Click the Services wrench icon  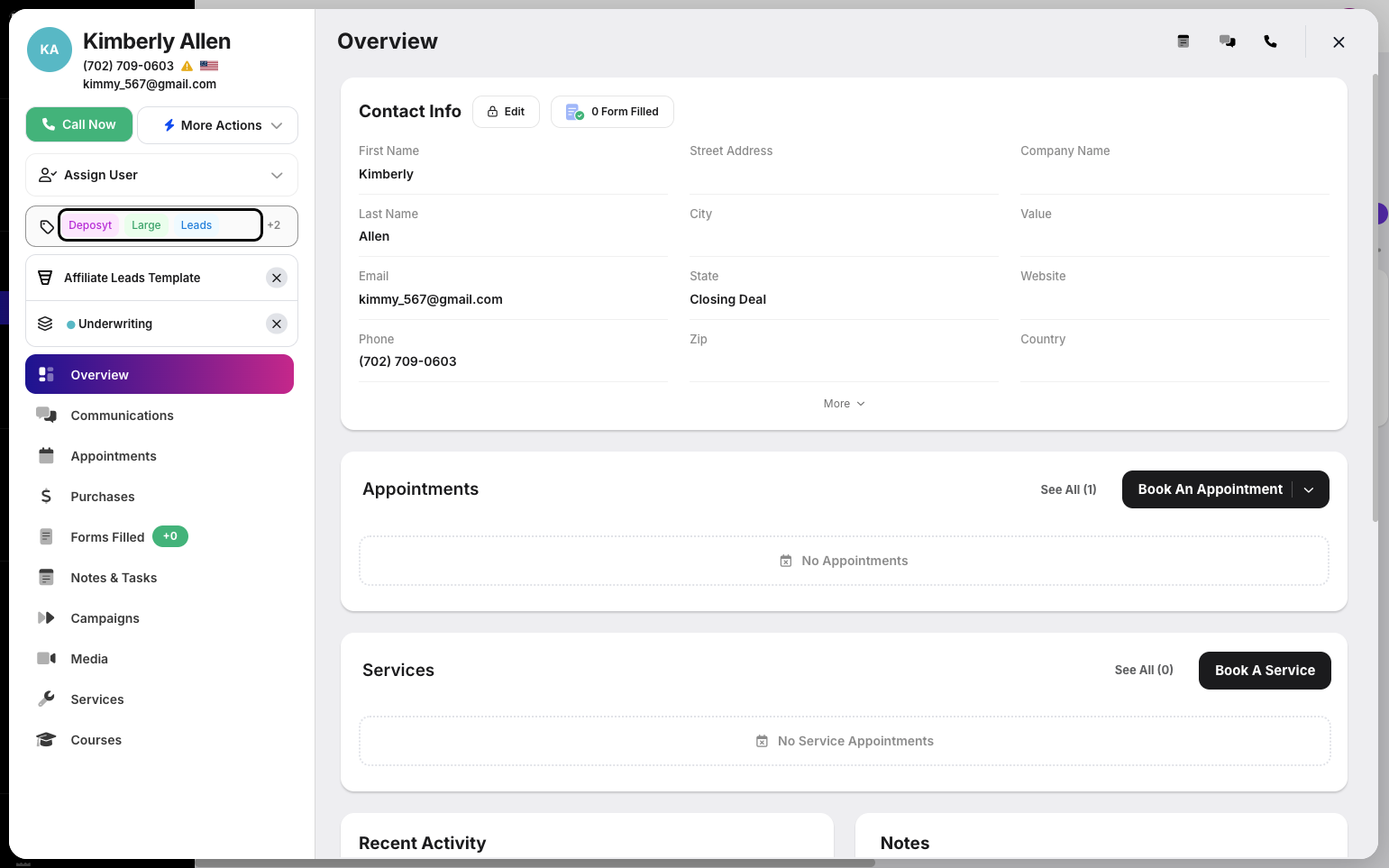click(x=46, y=699)
